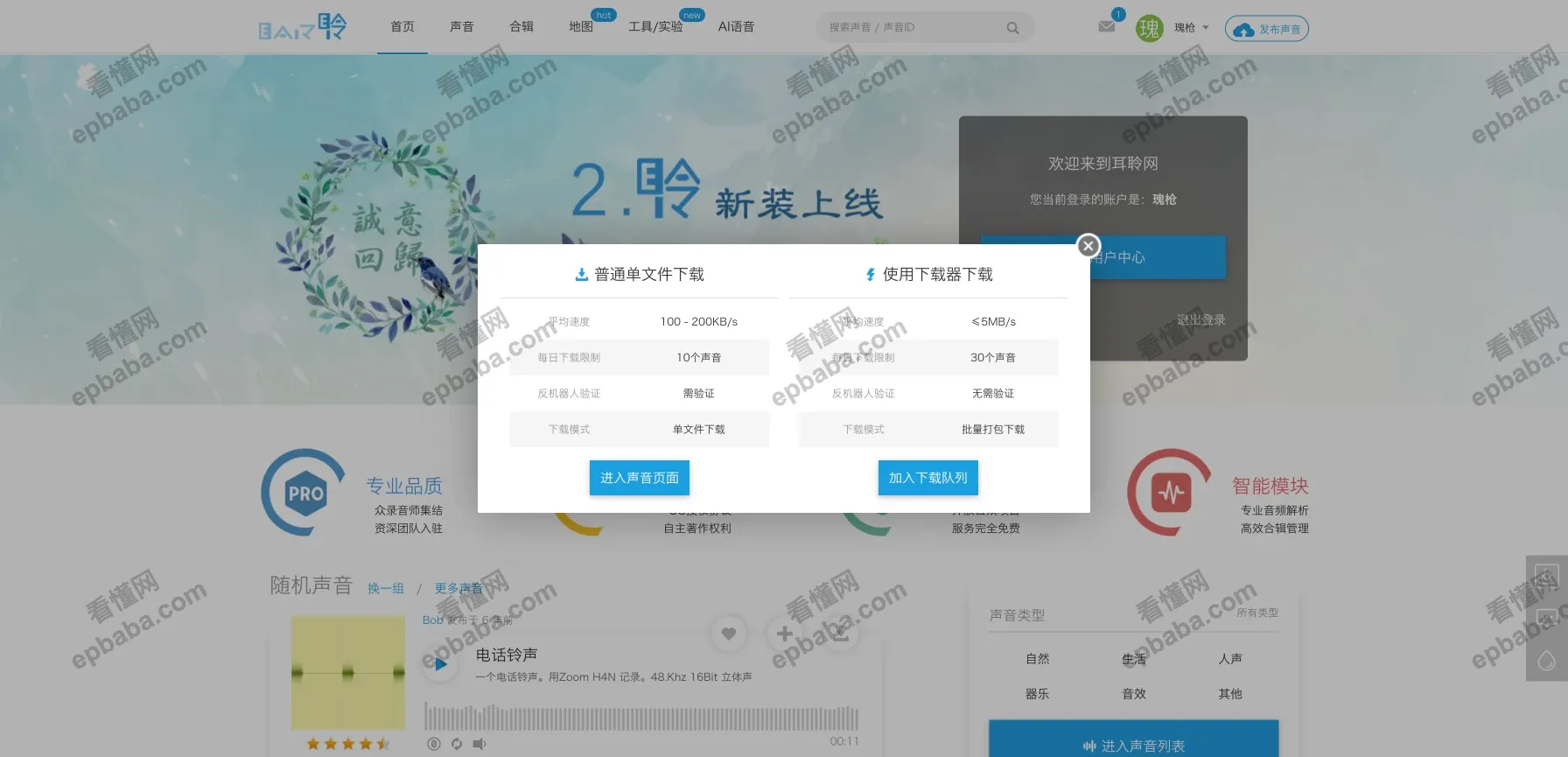The image size is (1568, 757).
Task: Open uploader Bob's profile link
Action: (x=432, y=620)
